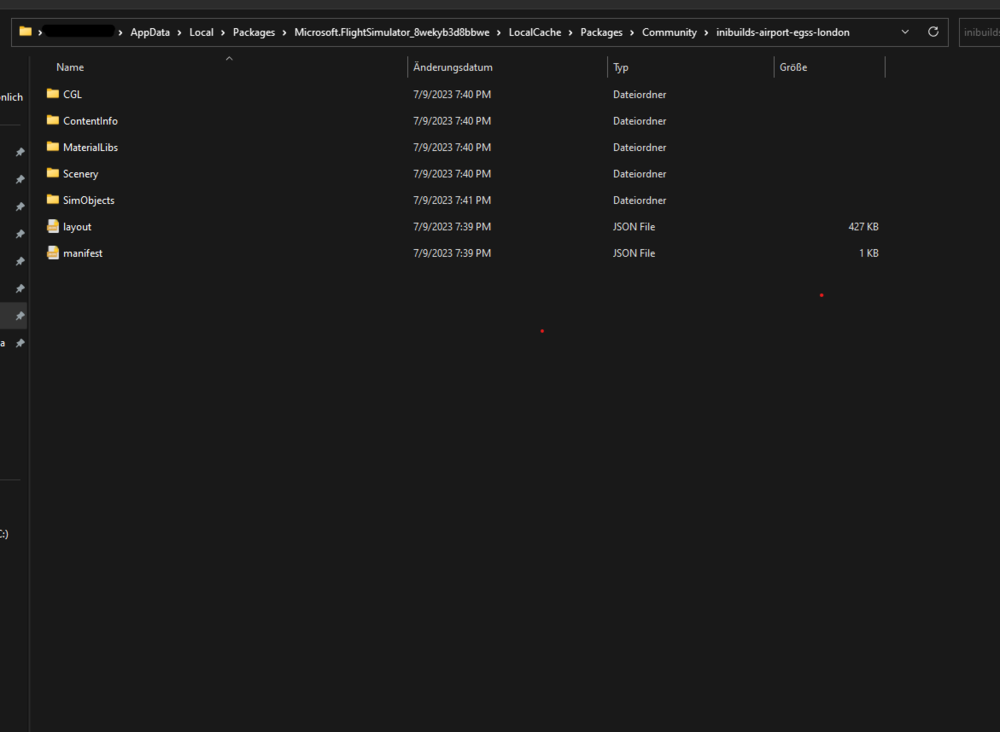
Task: Sort files by the Name column header
Action: pos(70,67)
